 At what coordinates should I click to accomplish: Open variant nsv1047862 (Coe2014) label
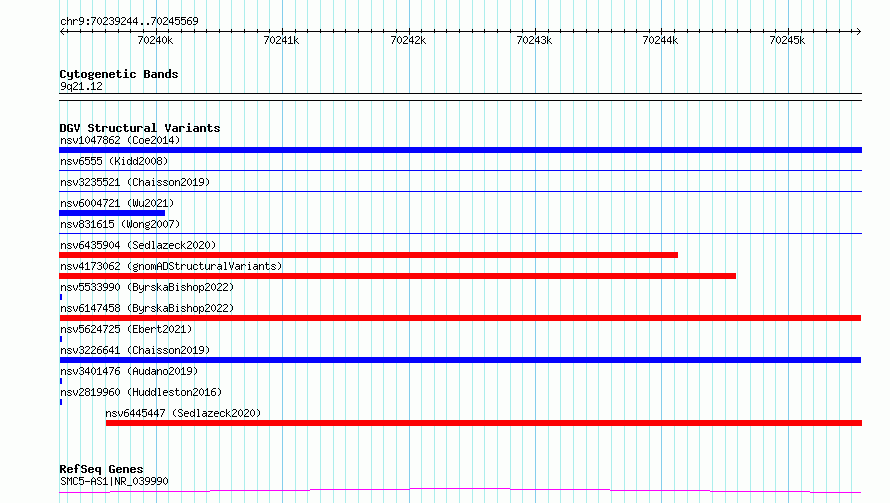[x=120, y=140]
